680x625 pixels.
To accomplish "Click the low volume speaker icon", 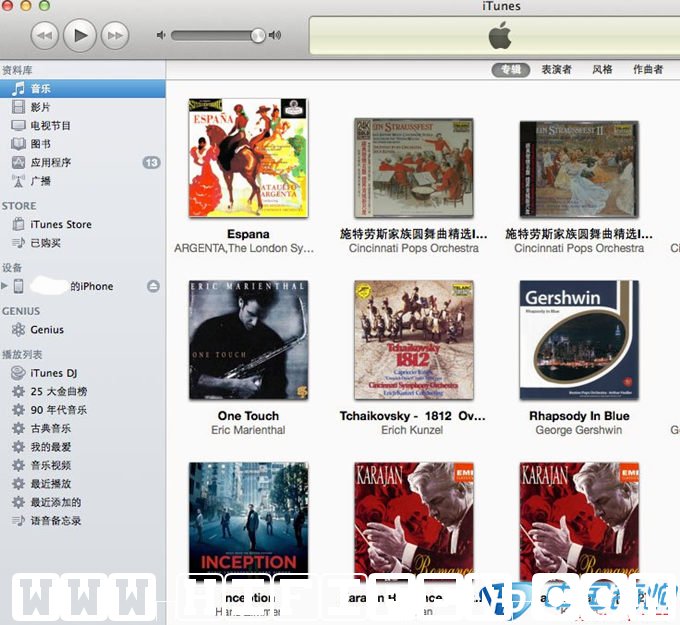I will pos(161,35).
